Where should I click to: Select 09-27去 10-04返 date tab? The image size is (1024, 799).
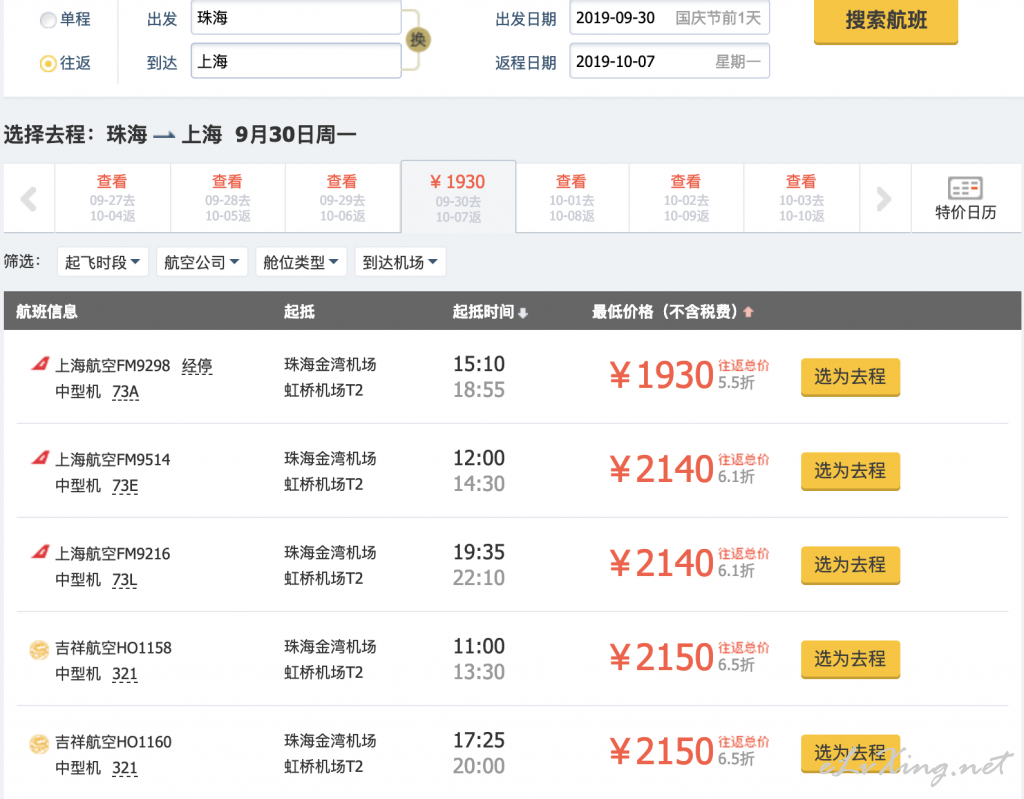coord(112,198)
